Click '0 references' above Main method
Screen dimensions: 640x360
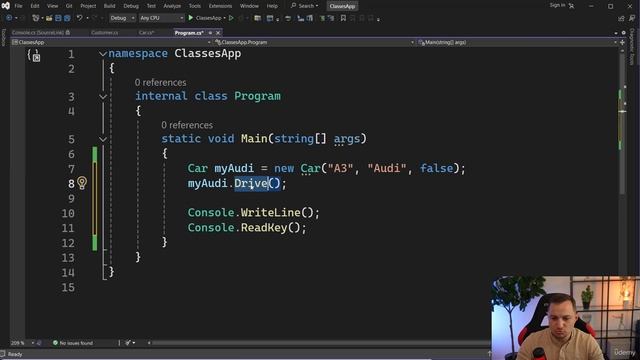click(187, 125)
